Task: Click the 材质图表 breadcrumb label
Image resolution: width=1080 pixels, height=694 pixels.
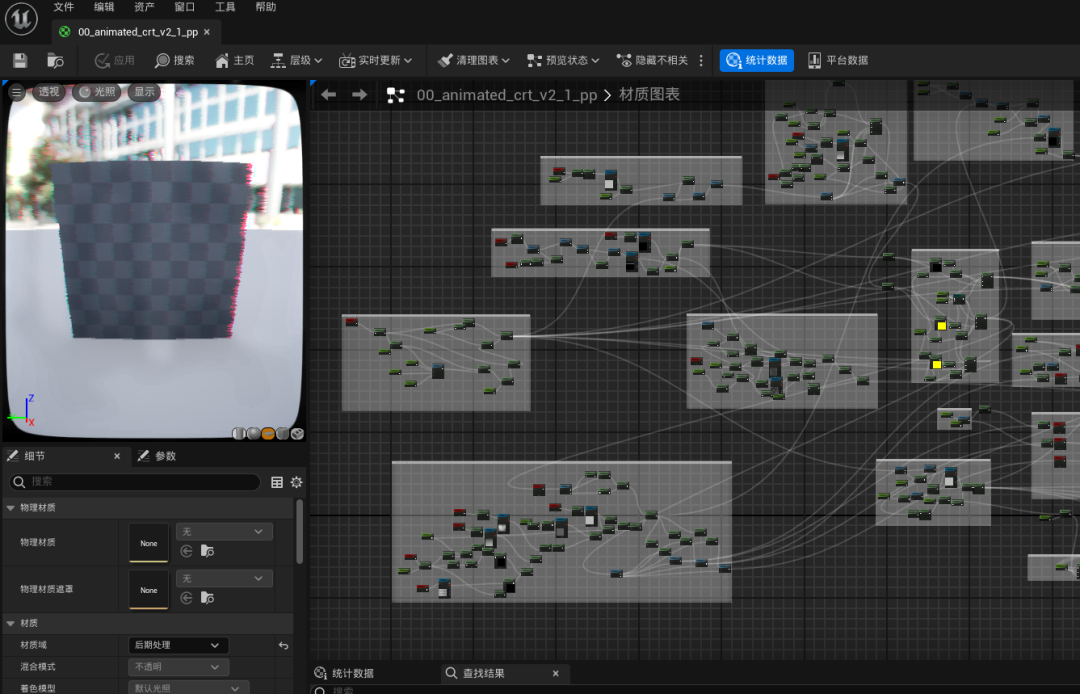Action: pos(650,94)
